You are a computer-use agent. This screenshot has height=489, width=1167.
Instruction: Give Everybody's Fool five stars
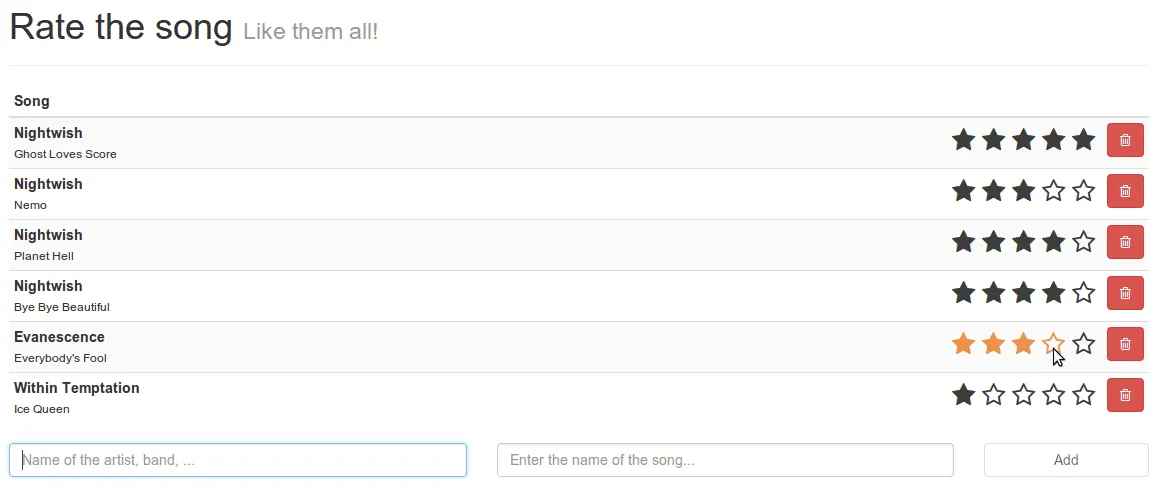click(x=1083, y=344)
